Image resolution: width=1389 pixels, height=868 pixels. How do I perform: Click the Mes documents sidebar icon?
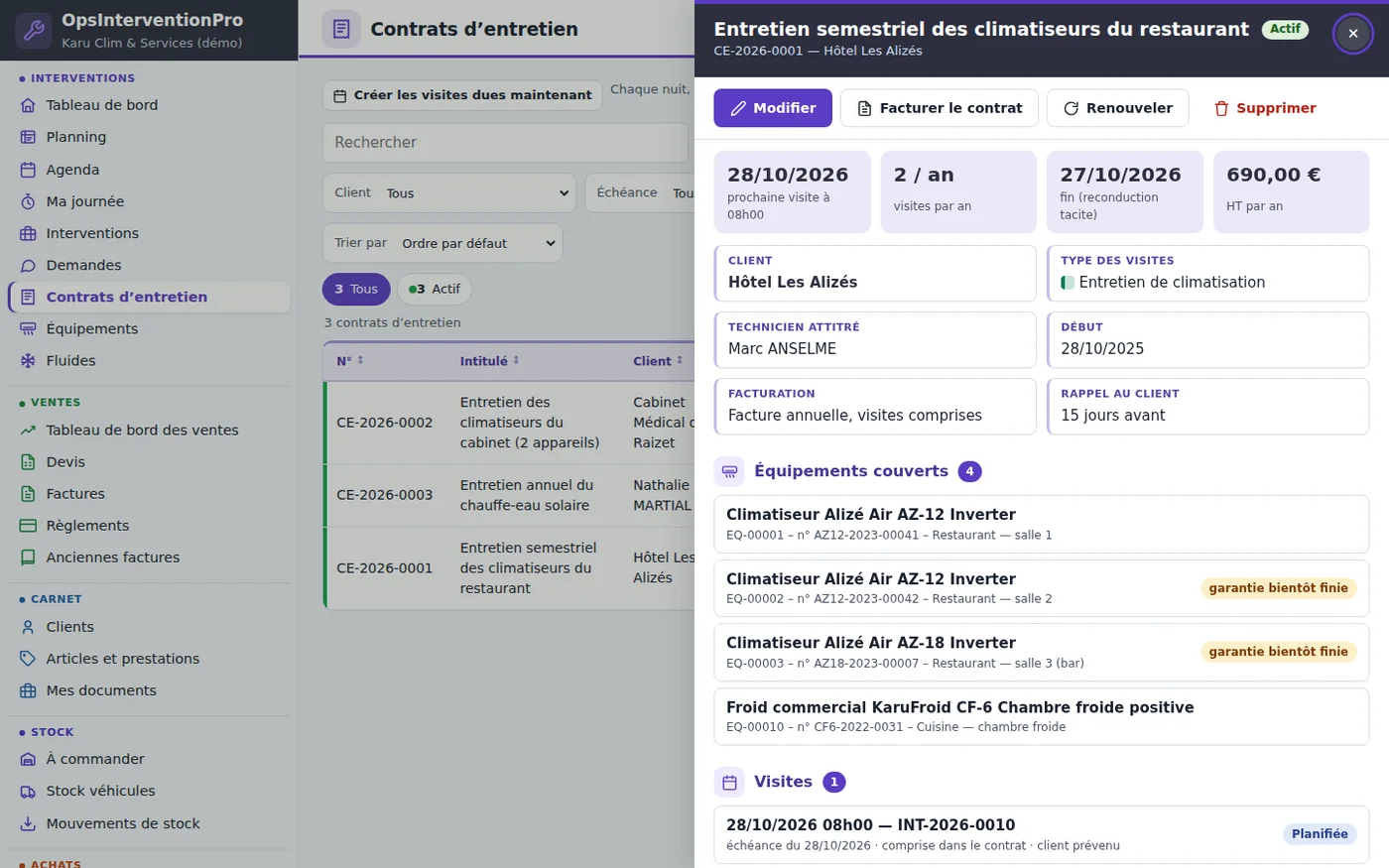tap(28, 690)
